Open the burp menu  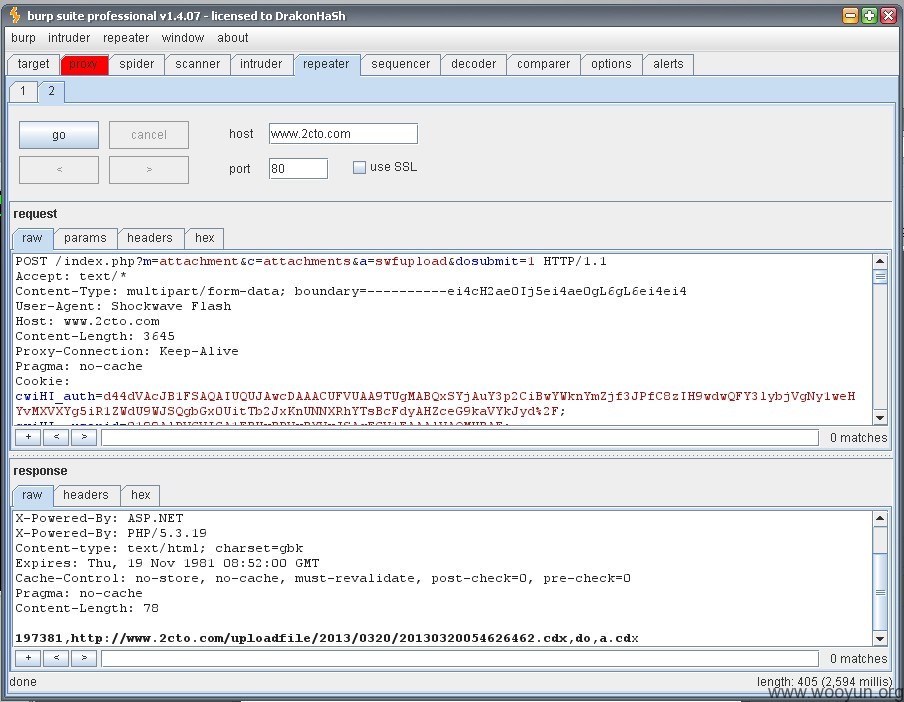(x=23, y=38)
